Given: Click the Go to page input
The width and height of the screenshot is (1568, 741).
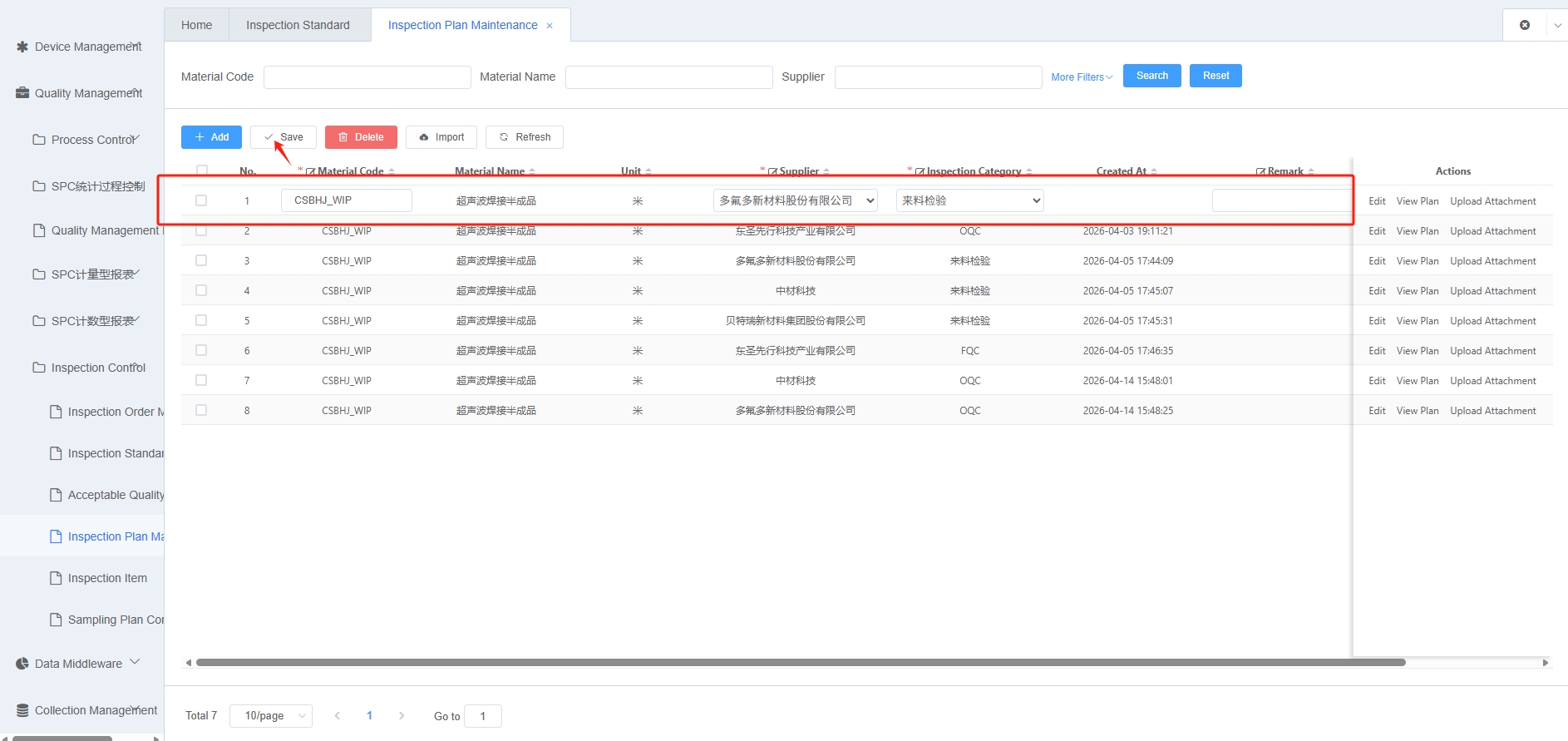Looking at the screenshot, I should click(483, 716).
